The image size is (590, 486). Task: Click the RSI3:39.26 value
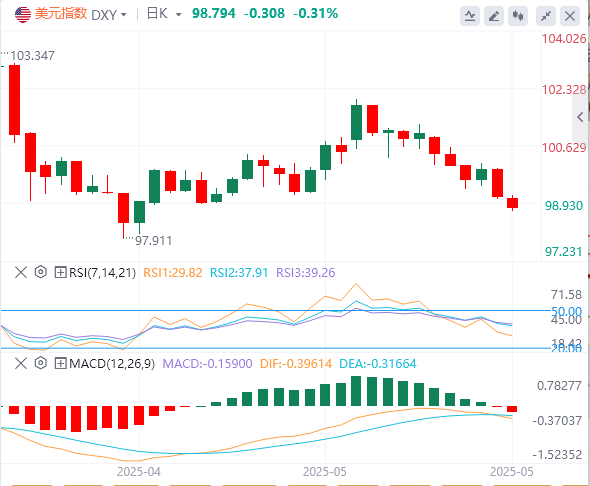tap(306, 272)
